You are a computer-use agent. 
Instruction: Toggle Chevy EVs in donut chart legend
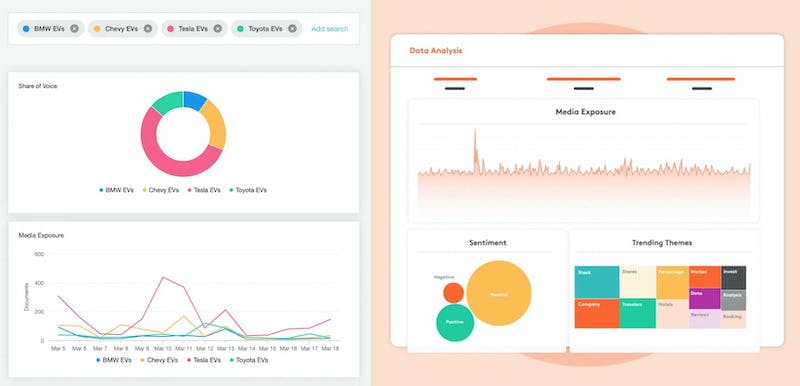click(161, 190)
